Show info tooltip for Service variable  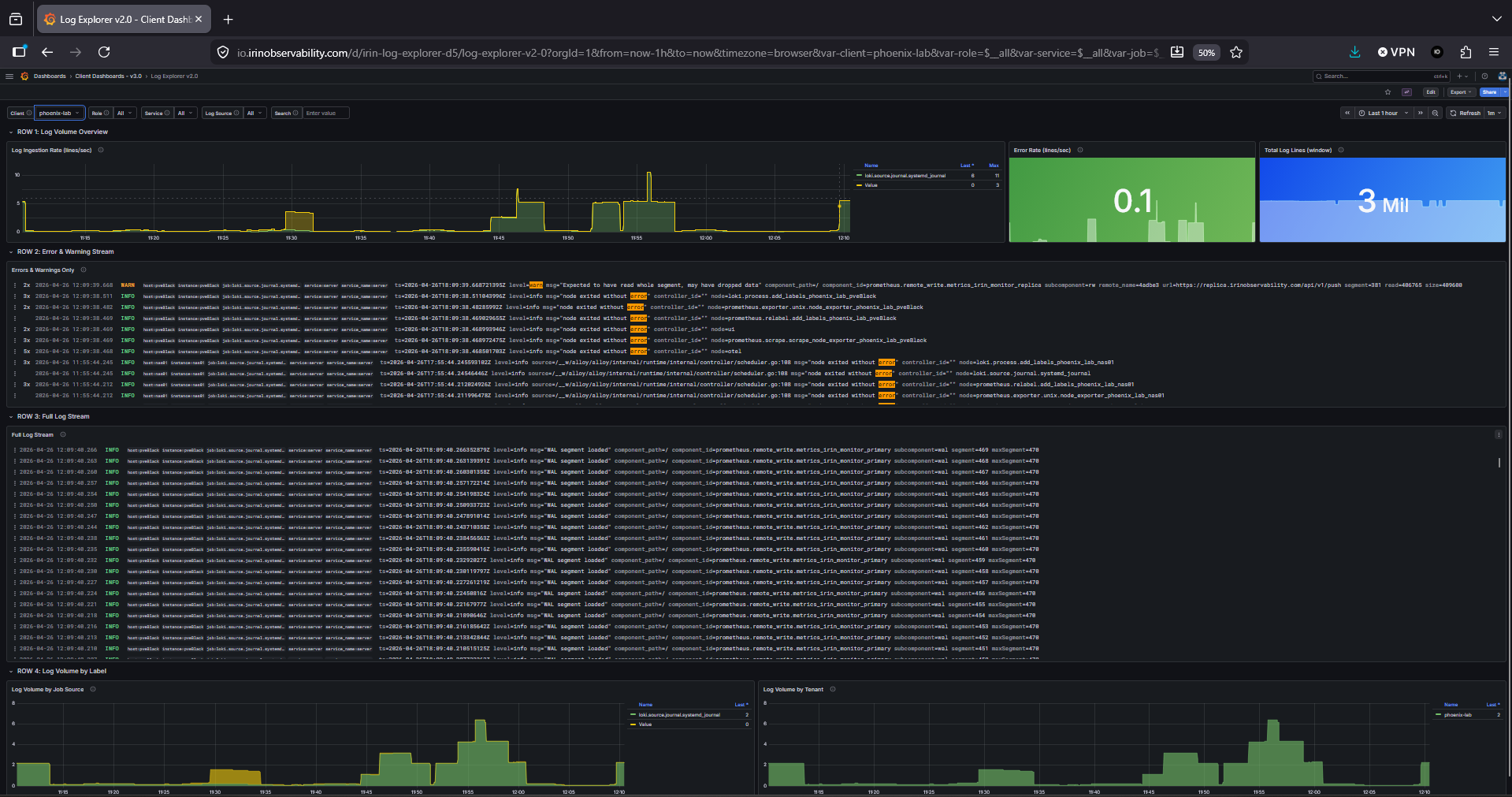[167, 113]
